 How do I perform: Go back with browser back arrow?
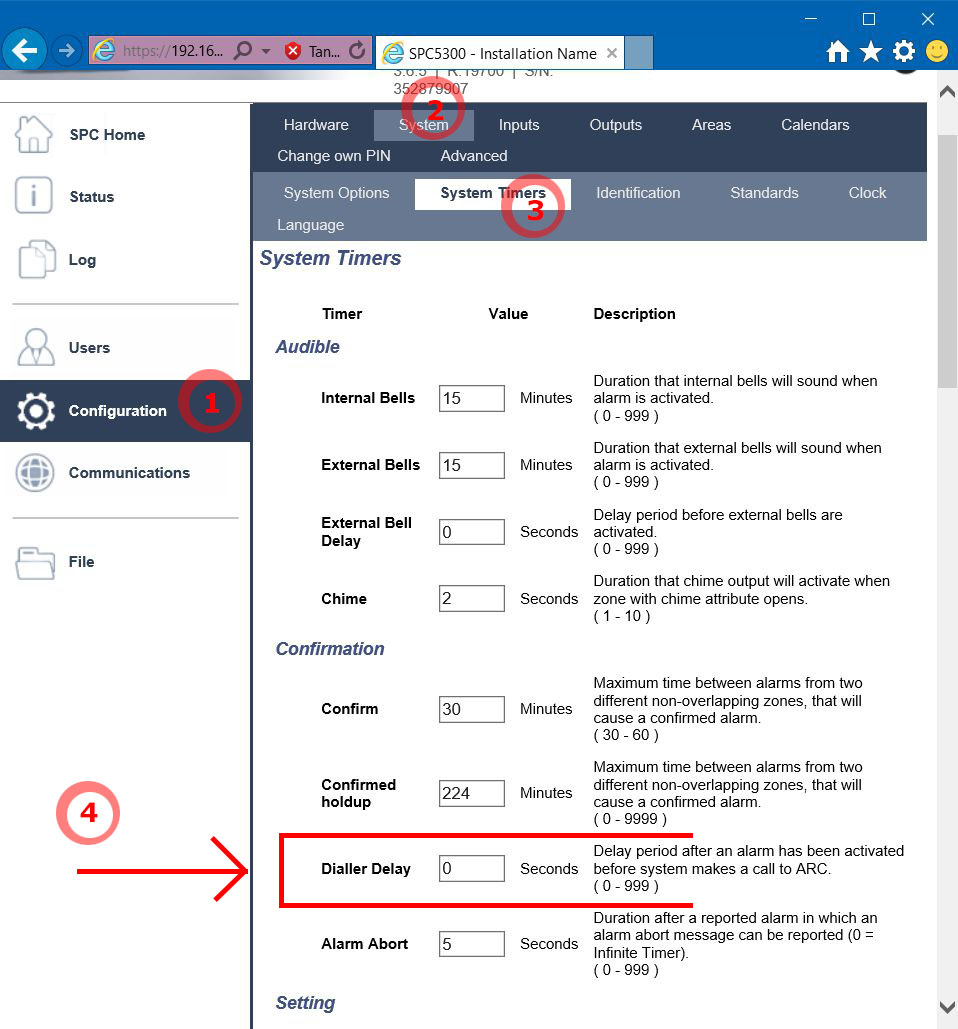pos(24,50)
